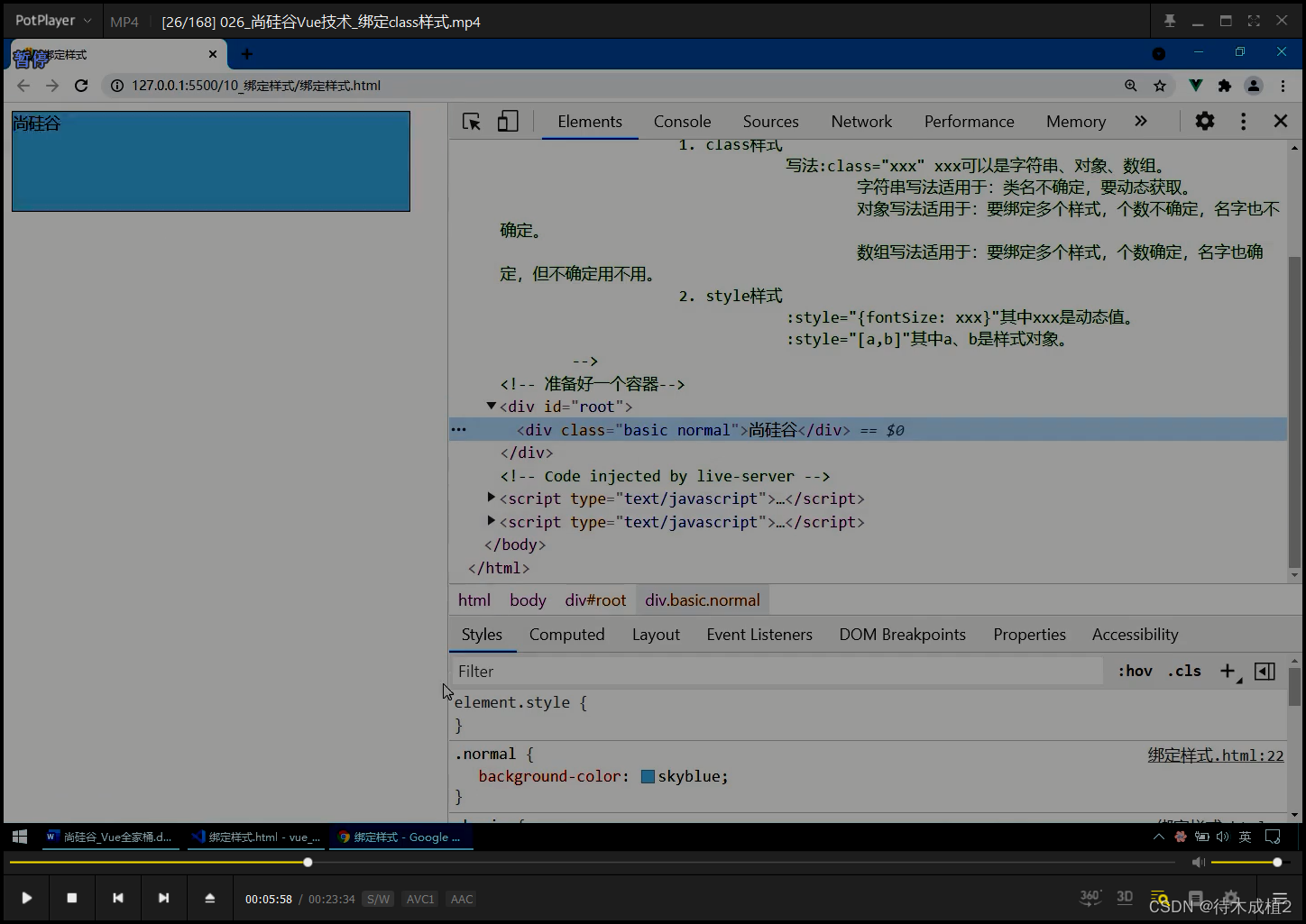This screenshot has height=924, width=1306.
Task: Open the 绑定样式.html:22 source link
Action: coord(1216,755)
